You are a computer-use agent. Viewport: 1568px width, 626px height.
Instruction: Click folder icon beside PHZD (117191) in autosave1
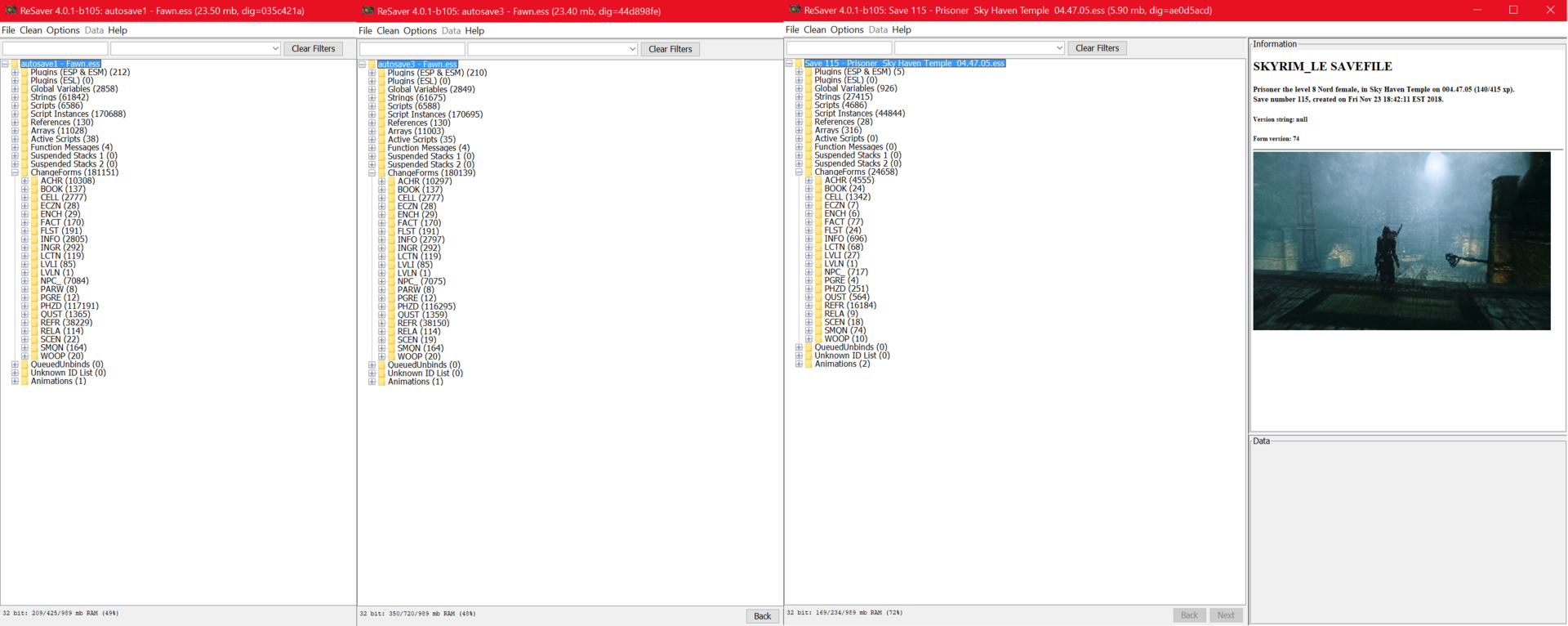34,306
